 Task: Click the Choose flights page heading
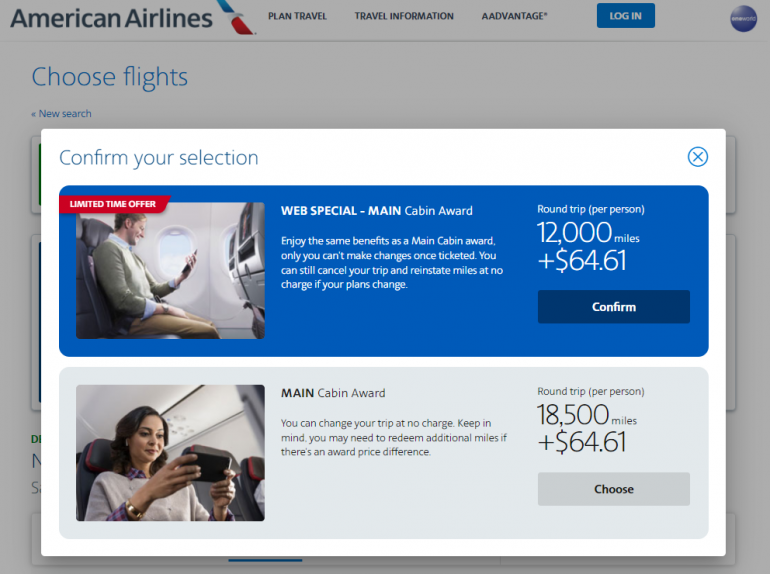point(110,77)
